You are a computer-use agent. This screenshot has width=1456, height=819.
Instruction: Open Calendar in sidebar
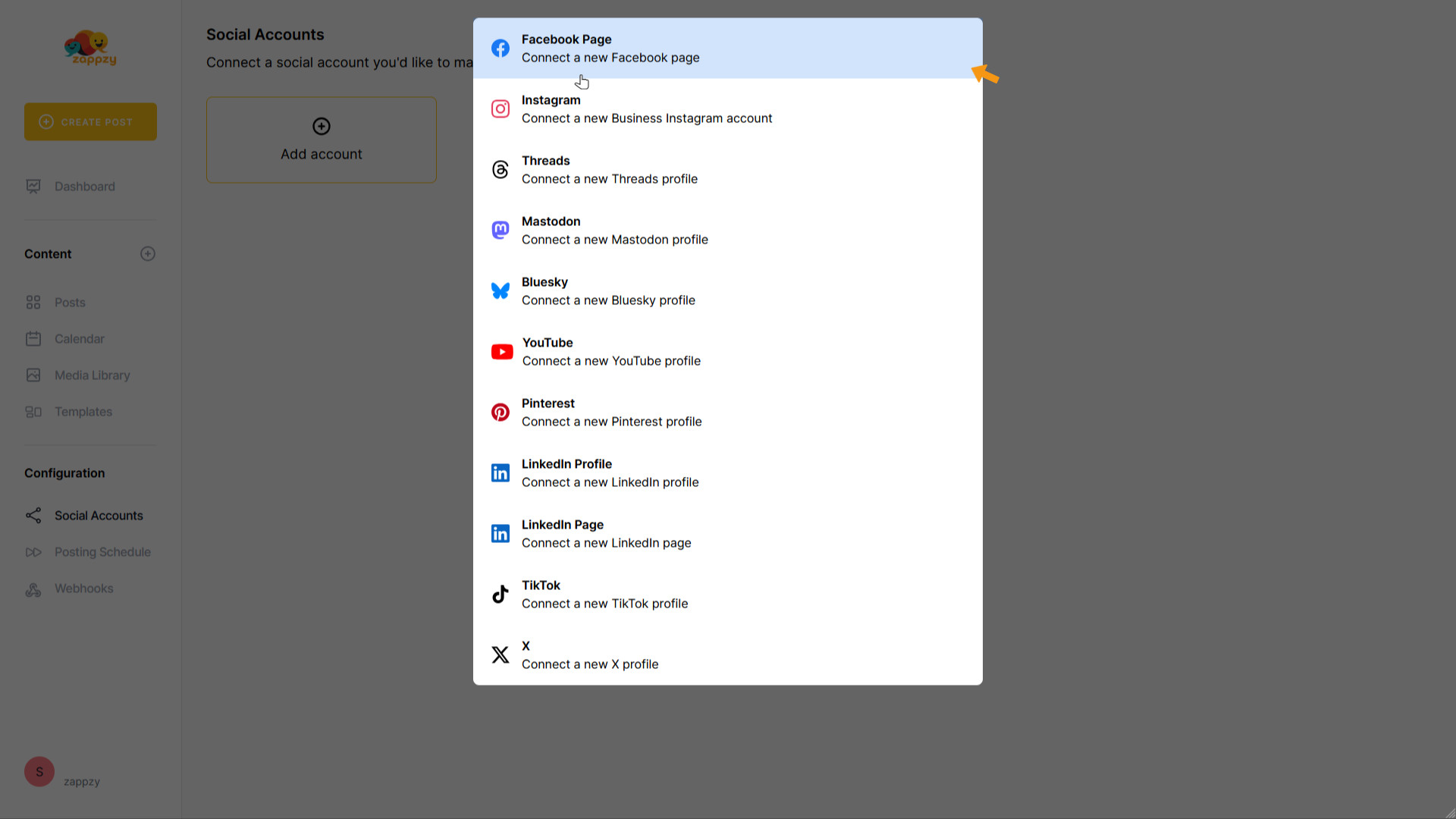pyautogui.click(x=80, y=339)
